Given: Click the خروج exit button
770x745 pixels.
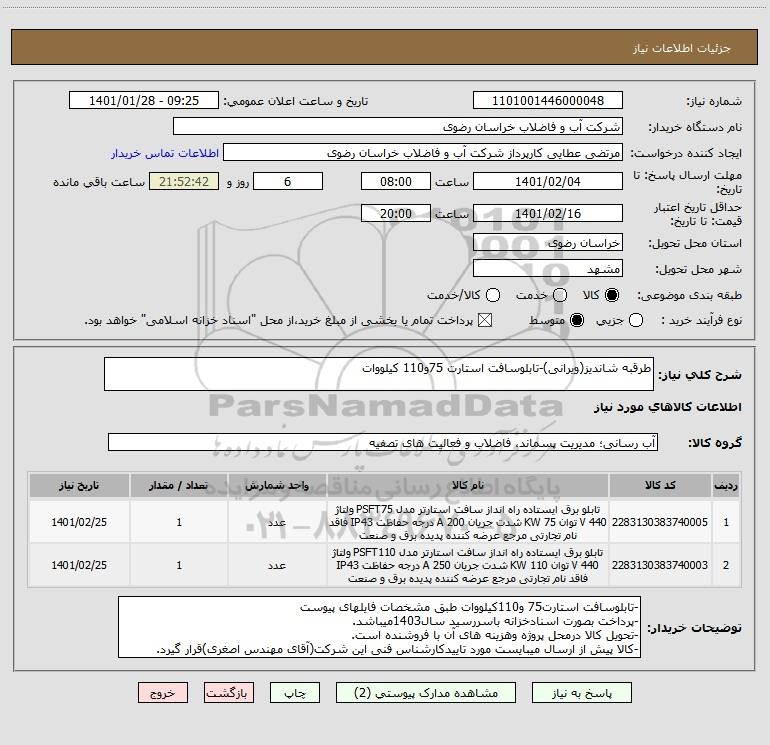Looking at the screenshot, I should click(x=163, y=692).
